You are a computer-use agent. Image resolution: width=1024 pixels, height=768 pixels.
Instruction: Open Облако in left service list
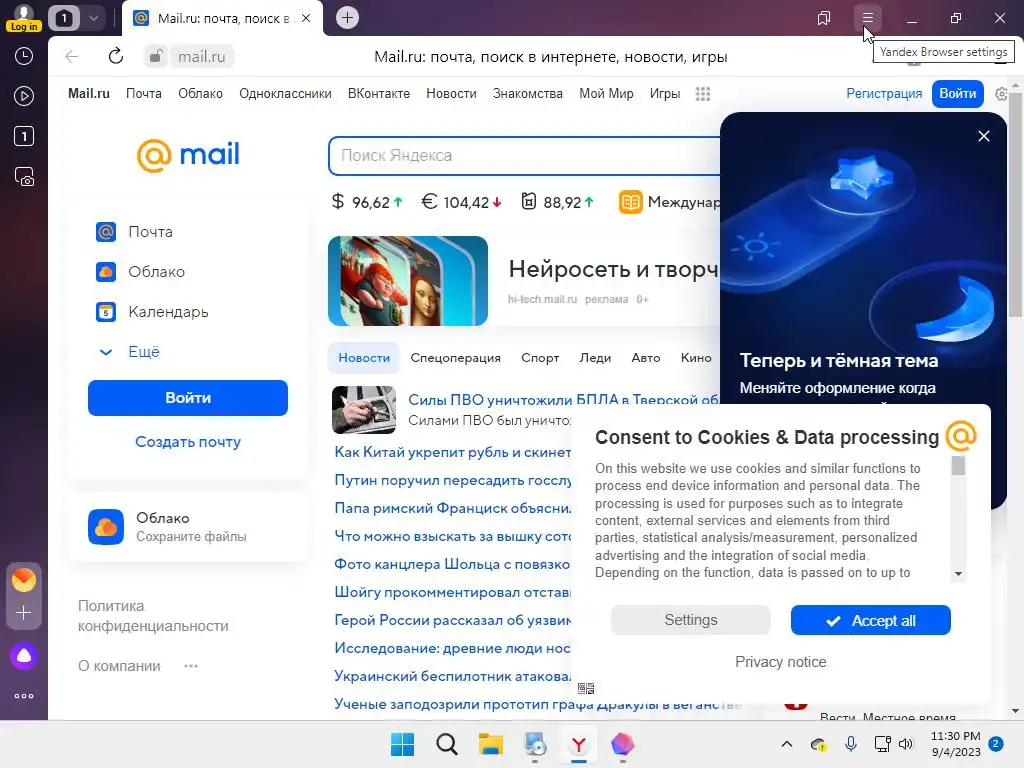point(141,272)
